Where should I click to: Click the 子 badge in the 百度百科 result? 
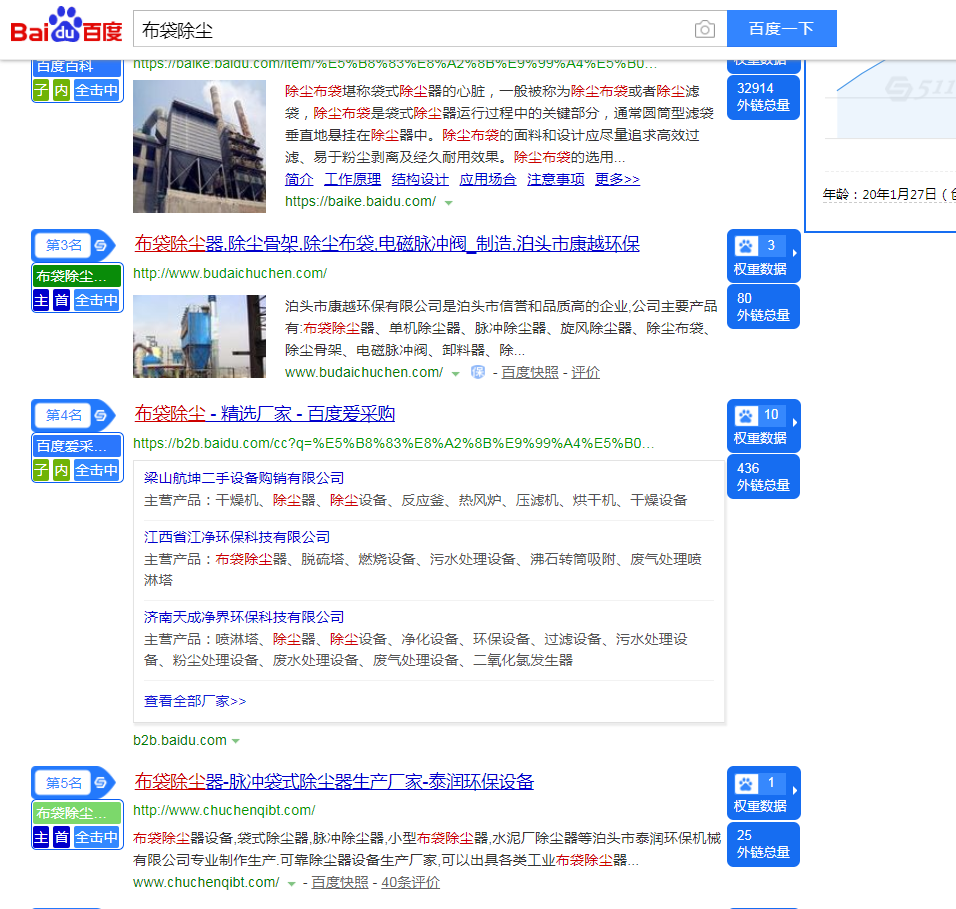(x=41, y=90)
